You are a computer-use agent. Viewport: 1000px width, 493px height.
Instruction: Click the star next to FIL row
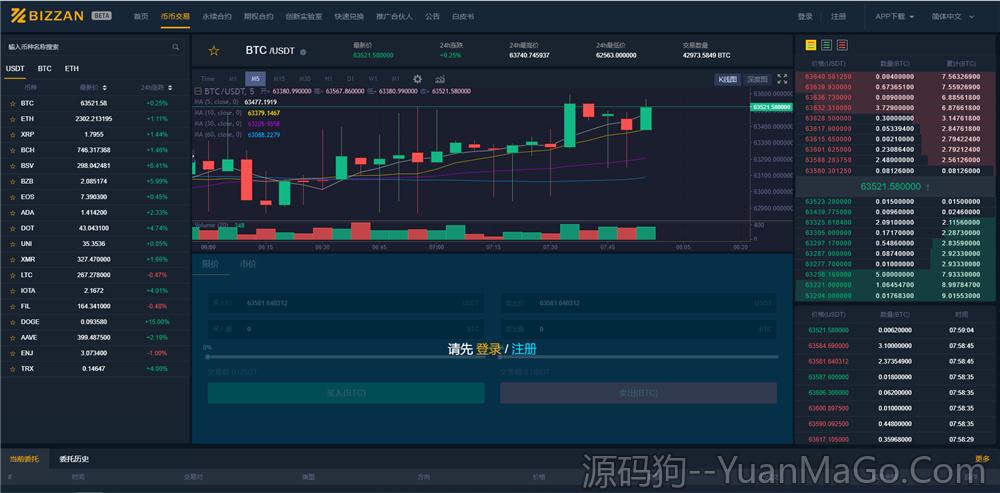tap(12, 306)
